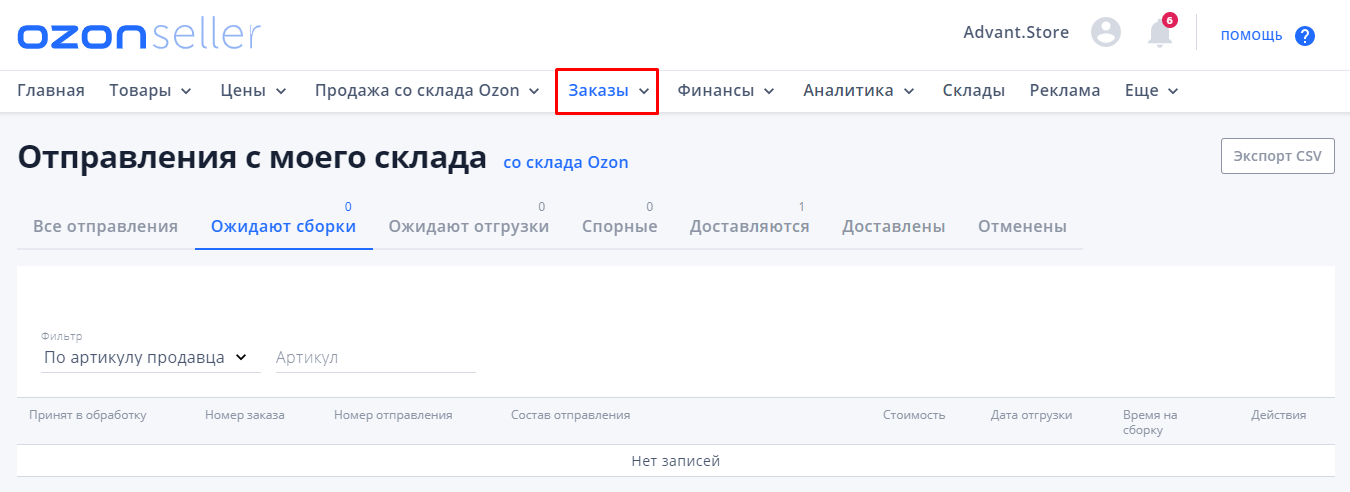Click the Нет записей table message
The height and width of the screenshot is (492, 1350).
(x=676, y=461)
